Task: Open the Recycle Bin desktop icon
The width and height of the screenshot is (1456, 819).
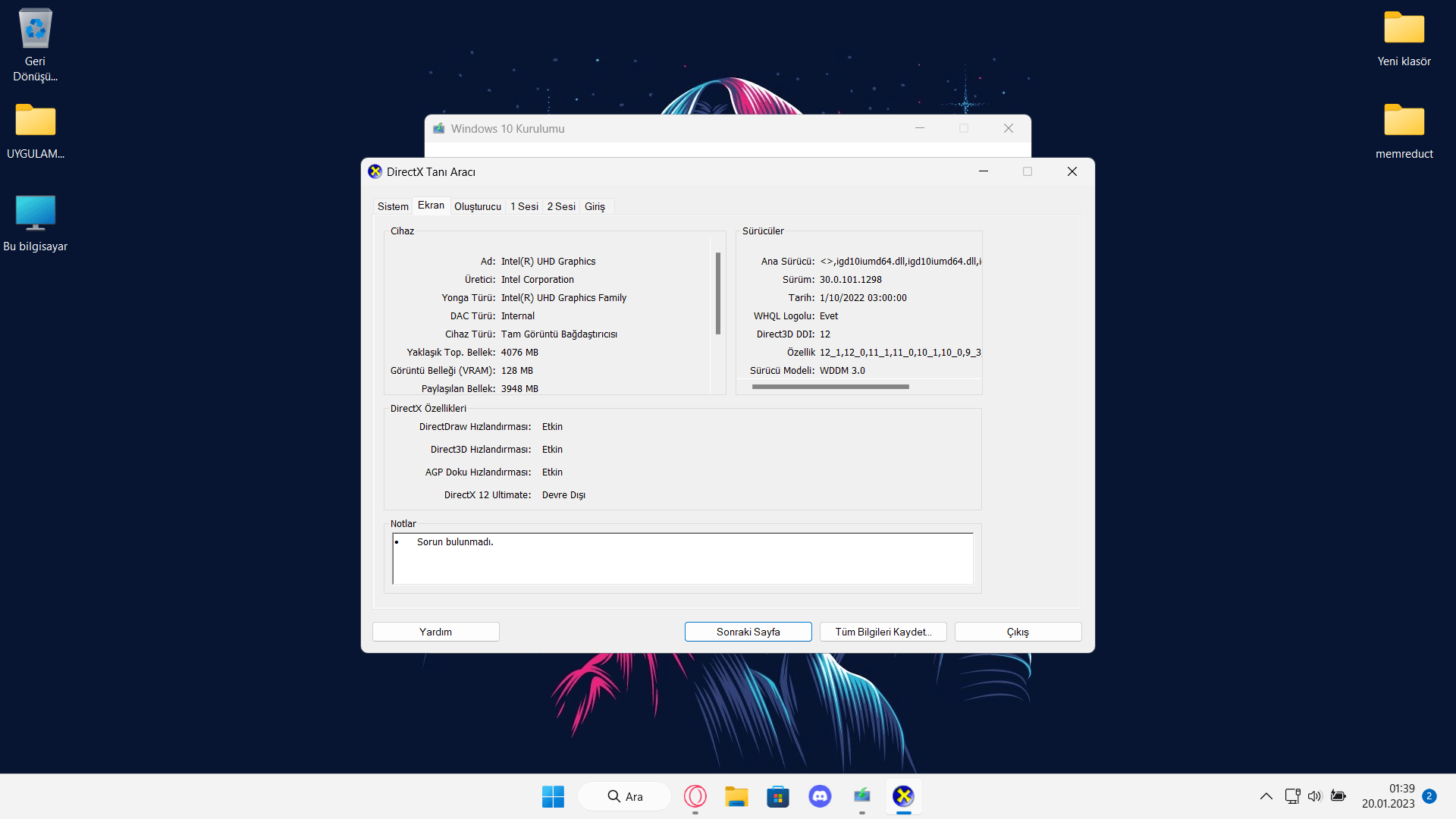Action: [35, 44]
